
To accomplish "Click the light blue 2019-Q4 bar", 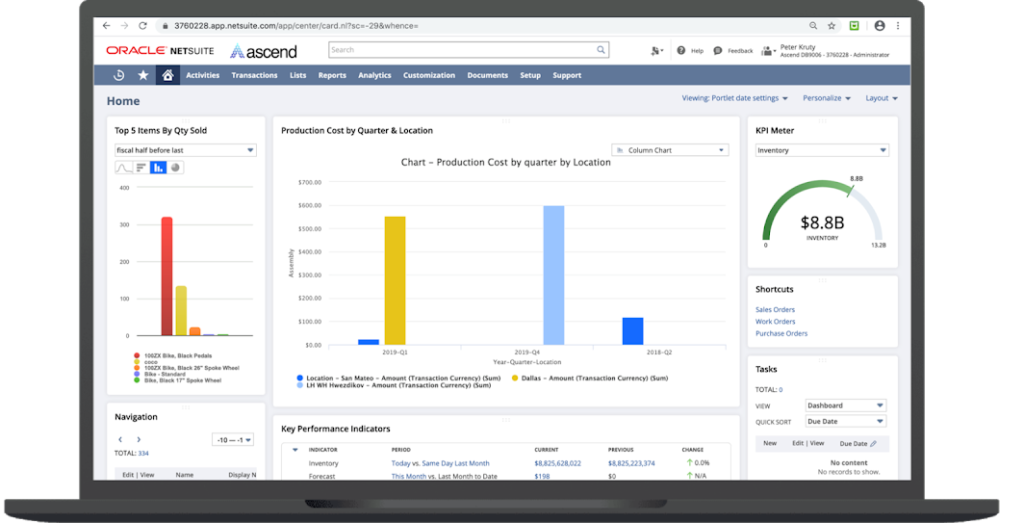I will pos(554,276).
